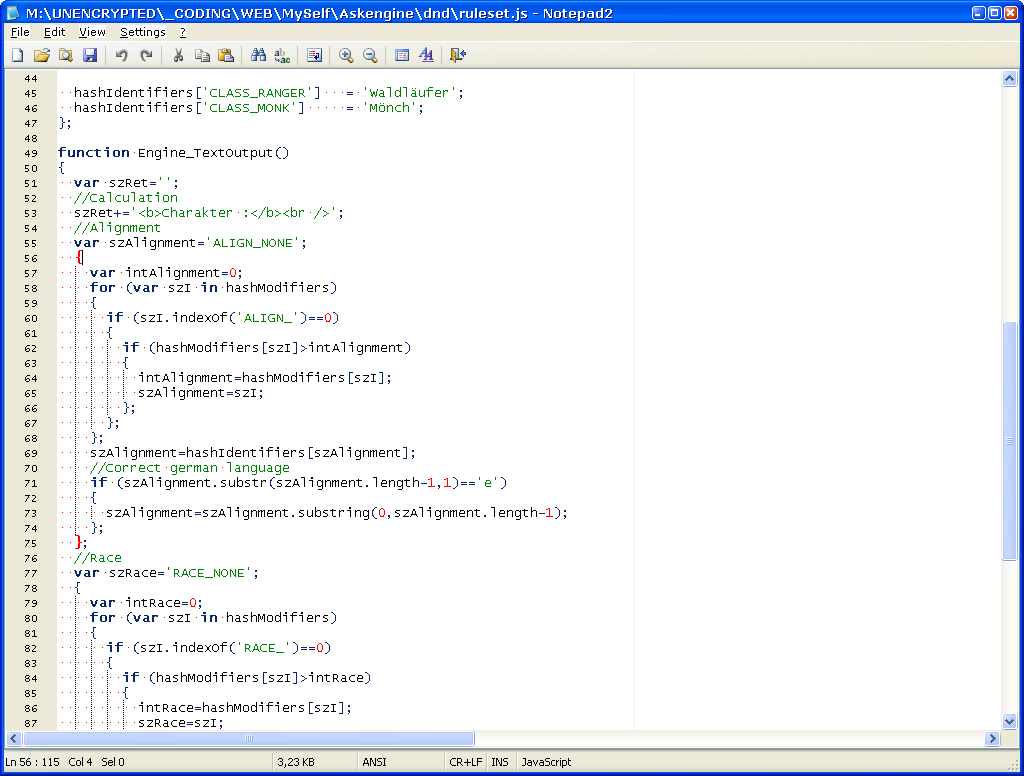
Task: Click the '//Race' comment line
Action: pos(97,558)
